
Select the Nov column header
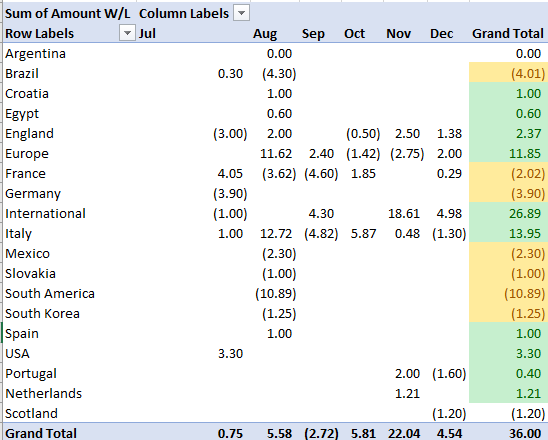[x=398, y=34]
